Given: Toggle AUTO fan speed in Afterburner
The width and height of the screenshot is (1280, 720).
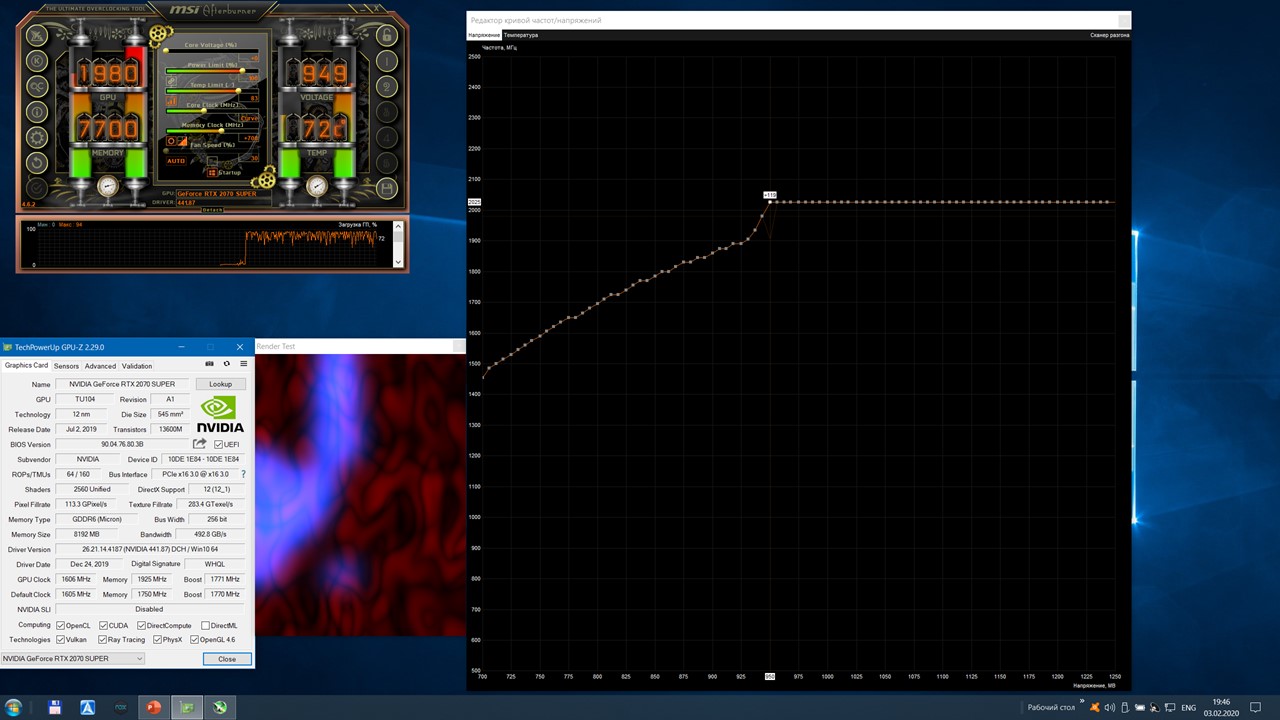Looking at the screenshot, I should click(x=176, y=161).
